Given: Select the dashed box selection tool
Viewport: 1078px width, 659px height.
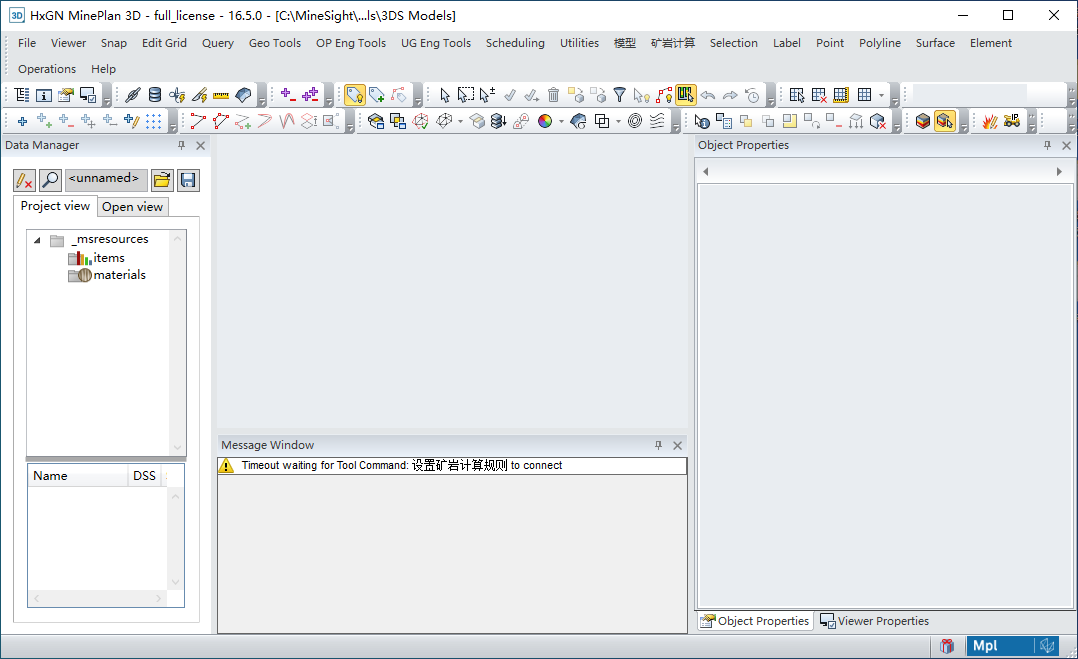Looking at the screenshot, I should [465, 95].
